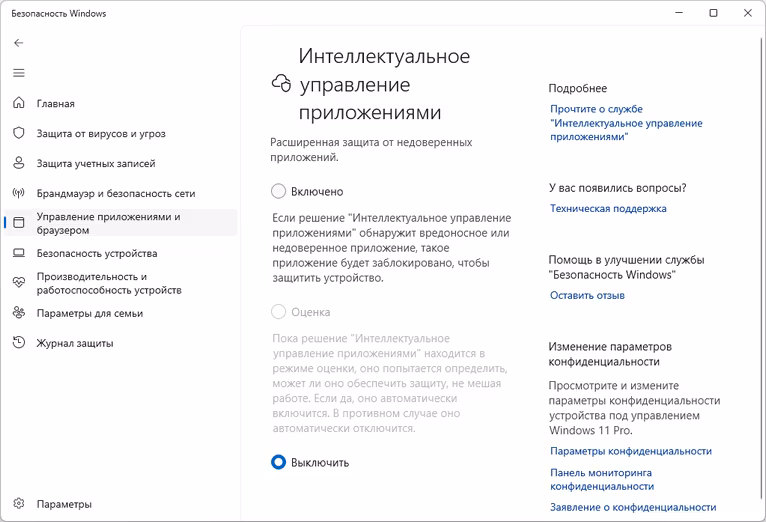The height and width of the screenshot is (522, 766).
Task: Click the laptop icon for device security
Action: 19,253
